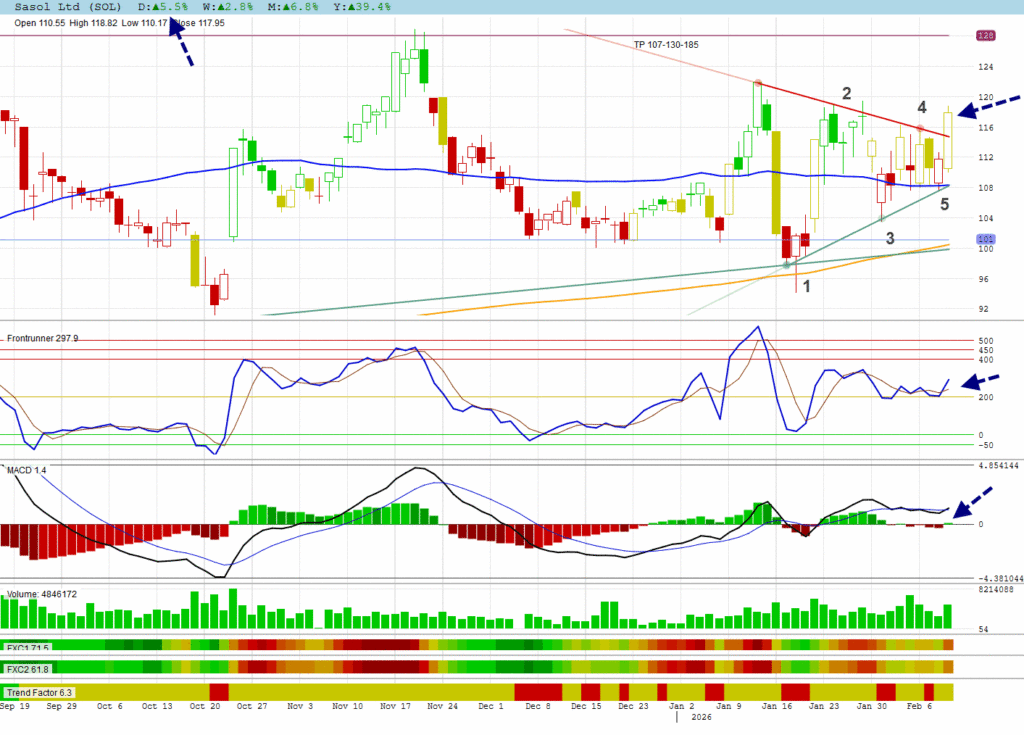Click the wave number 3 annotation

pyautogui.click(x=889, y=238)
